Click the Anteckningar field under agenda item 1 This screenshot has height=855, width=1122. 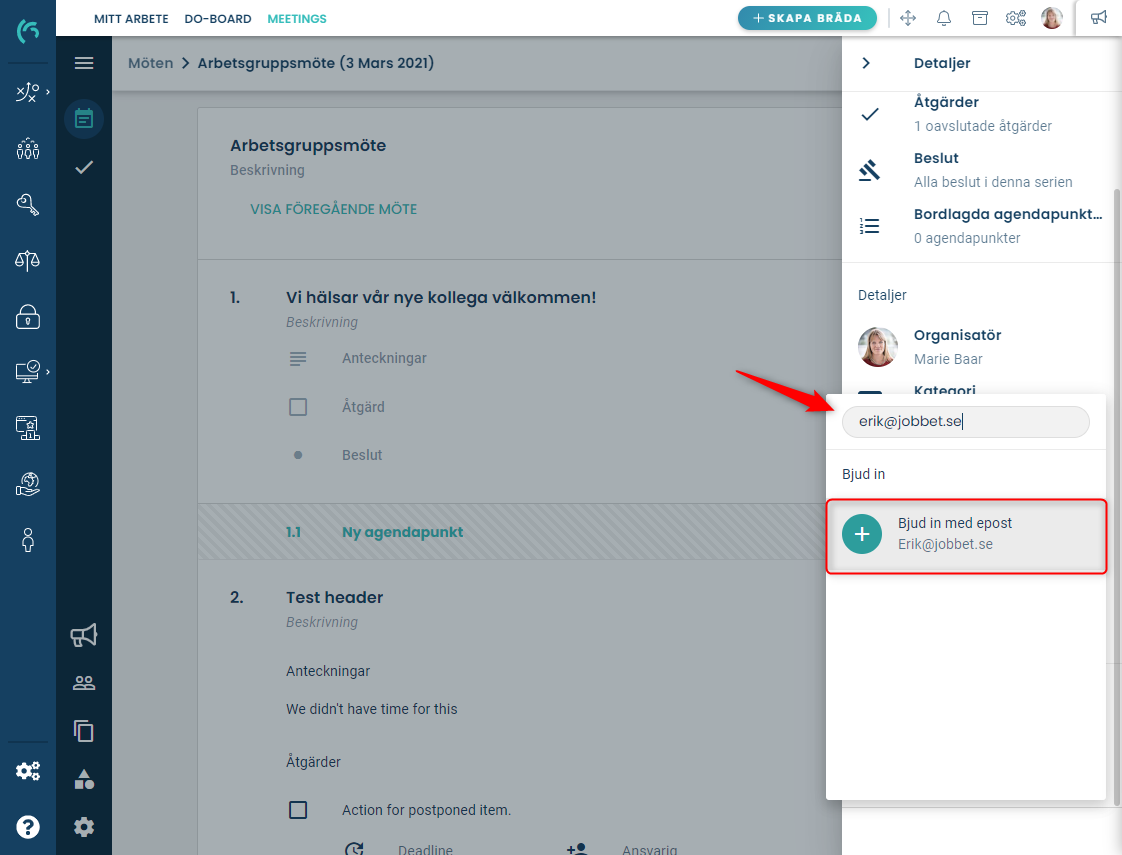coord(384,358)
